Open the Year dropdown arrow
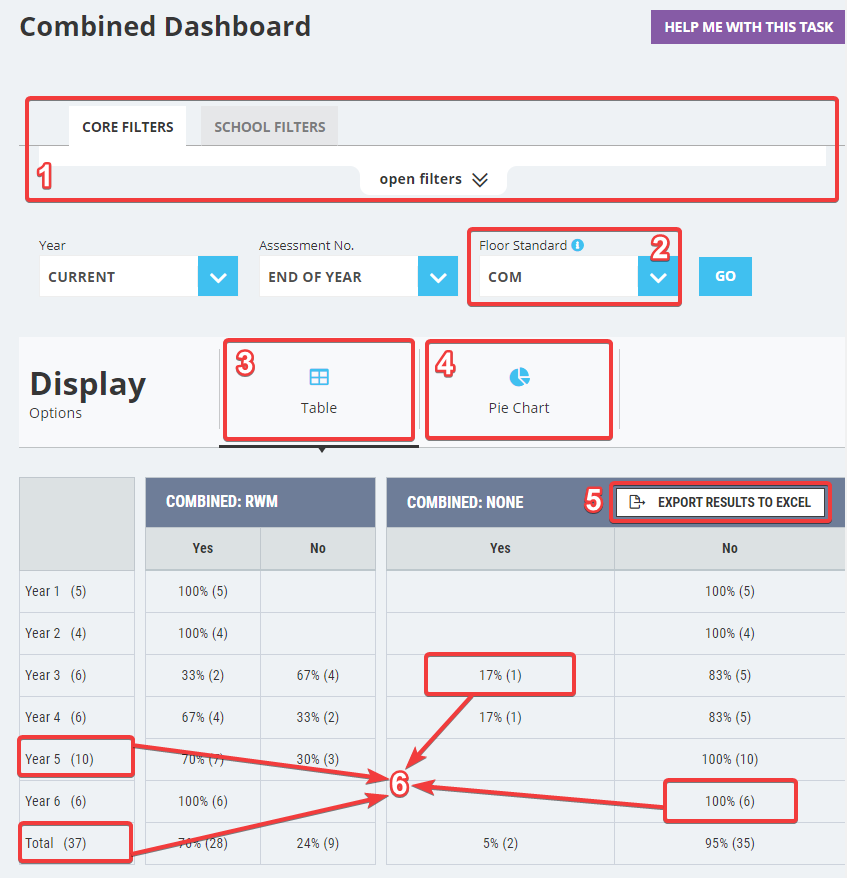This screenshot has width=847, height=878. click(218, 276)
